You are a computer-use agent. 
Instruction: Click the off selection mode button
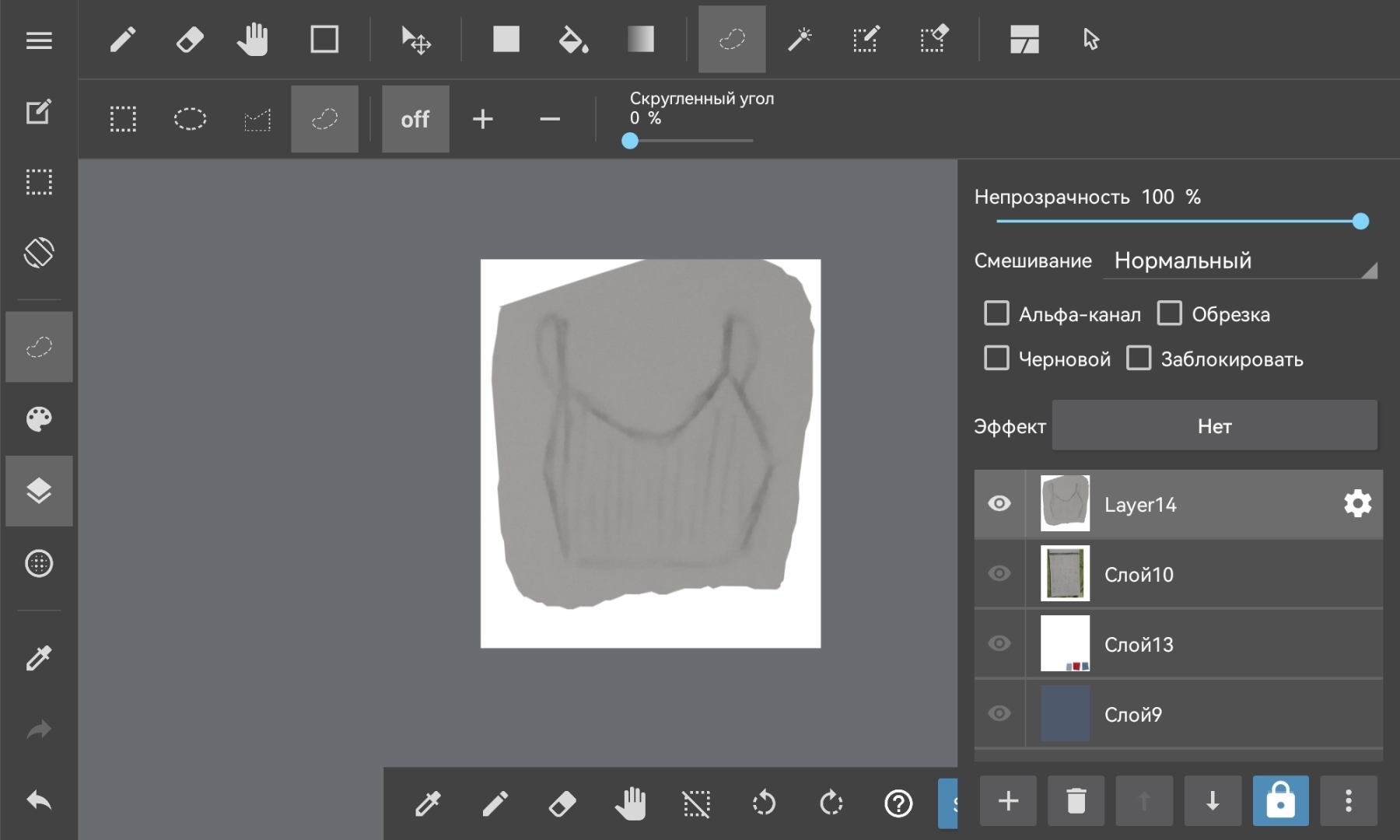415,119
